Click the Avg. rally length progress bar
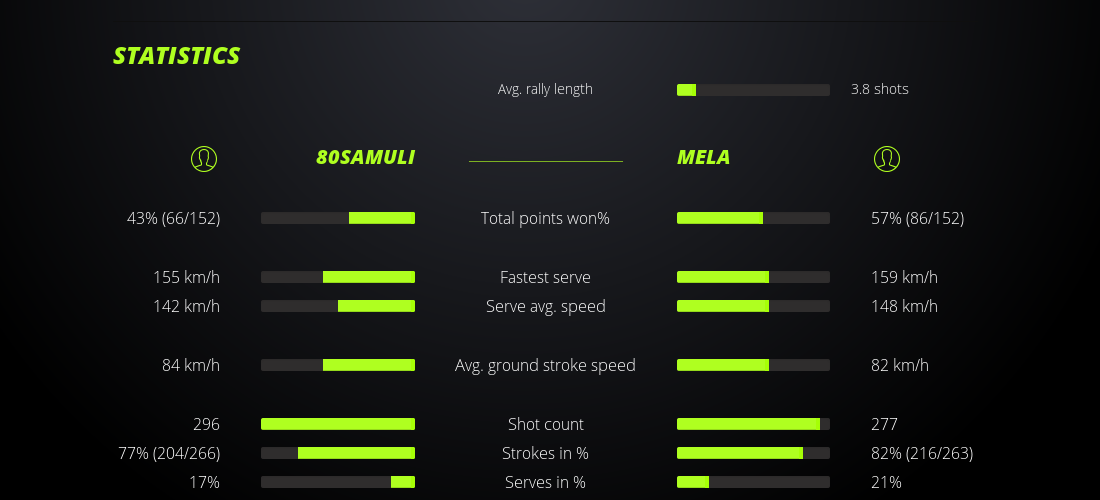 point(753,90)
